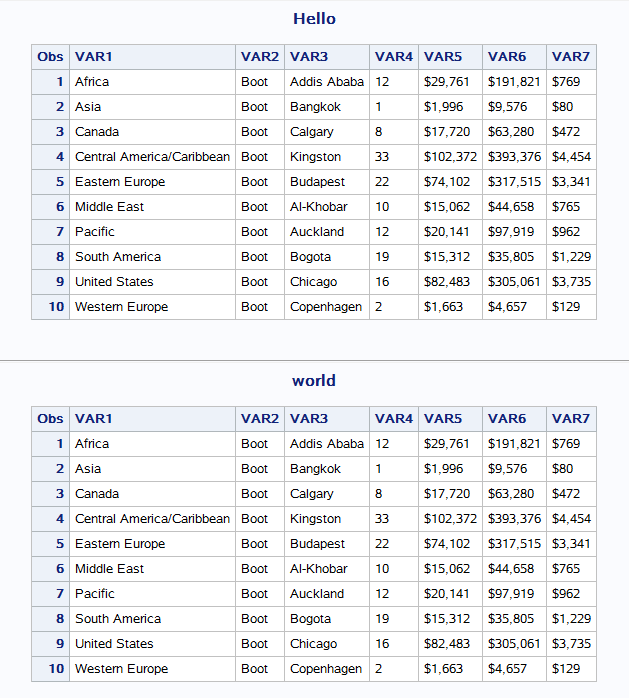Select "Central America/Caribbean" in the world table

click(152, 519)
